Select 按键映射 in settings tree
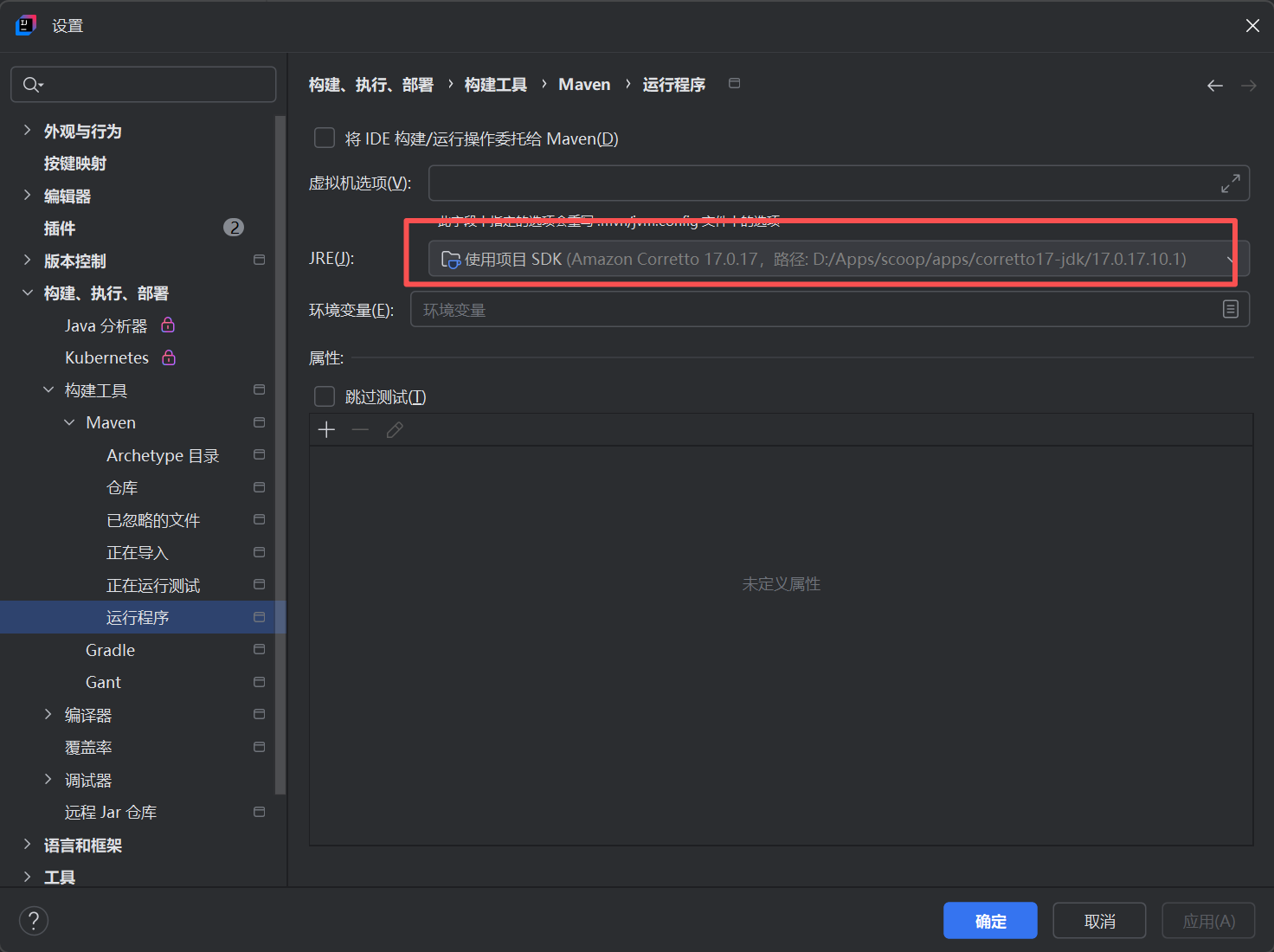The image size is (1274, 952). [75, 164]
